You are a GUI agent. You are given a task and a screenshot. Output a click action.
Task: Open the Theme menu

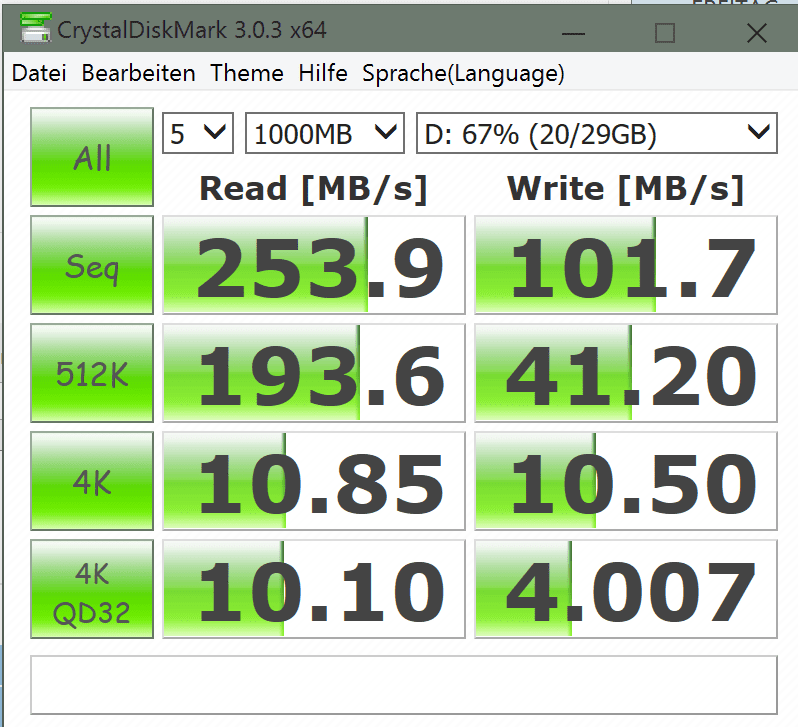(x=247, y=73)
